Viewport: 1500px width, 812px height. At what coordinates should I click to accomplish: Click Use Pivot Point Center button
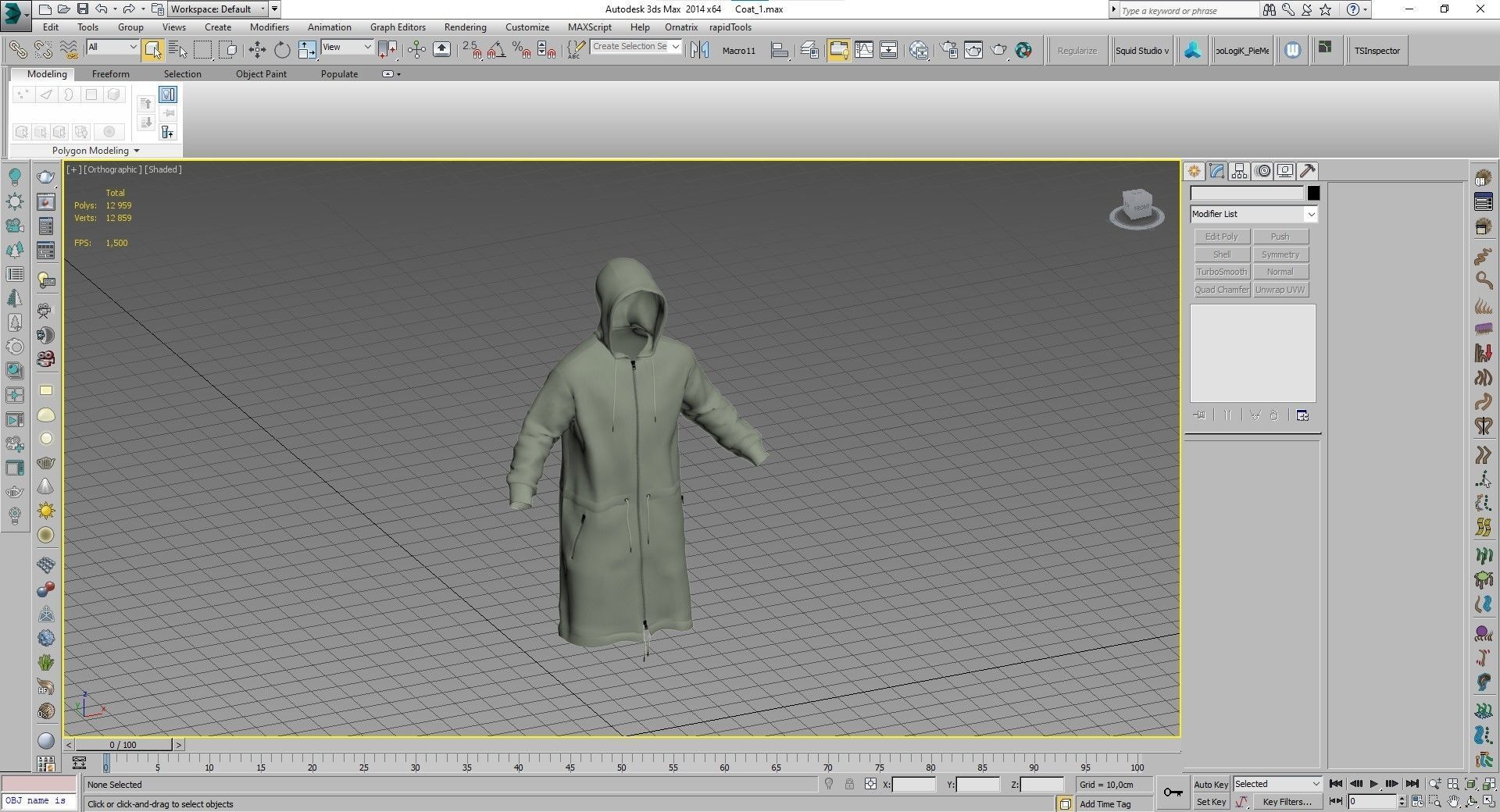coord(387,50)
